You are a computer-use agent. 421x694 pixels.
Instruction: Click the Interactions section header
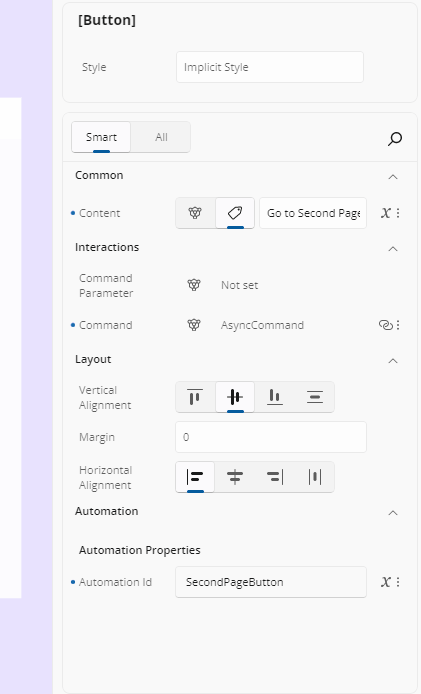[107, 247]
